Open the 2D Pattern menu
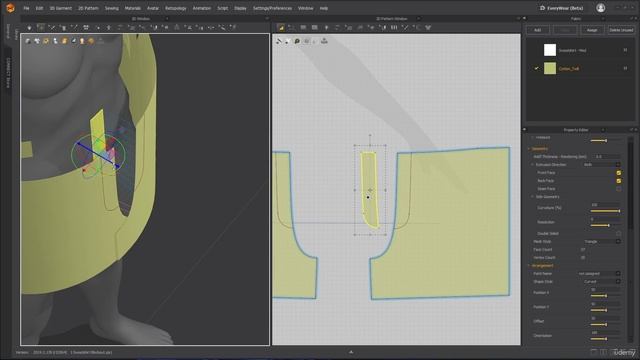 pyautogui.click(x=88, y=8)
